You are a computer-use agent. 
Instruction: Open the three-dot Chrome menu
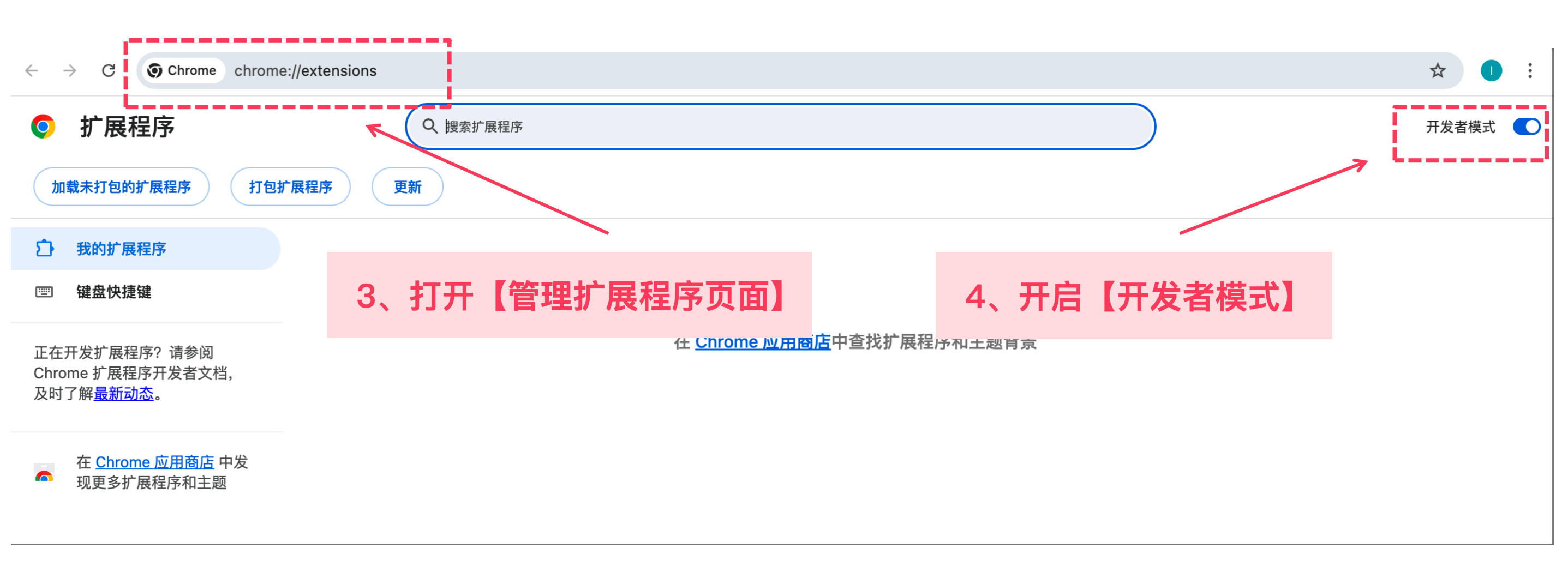1530,70
